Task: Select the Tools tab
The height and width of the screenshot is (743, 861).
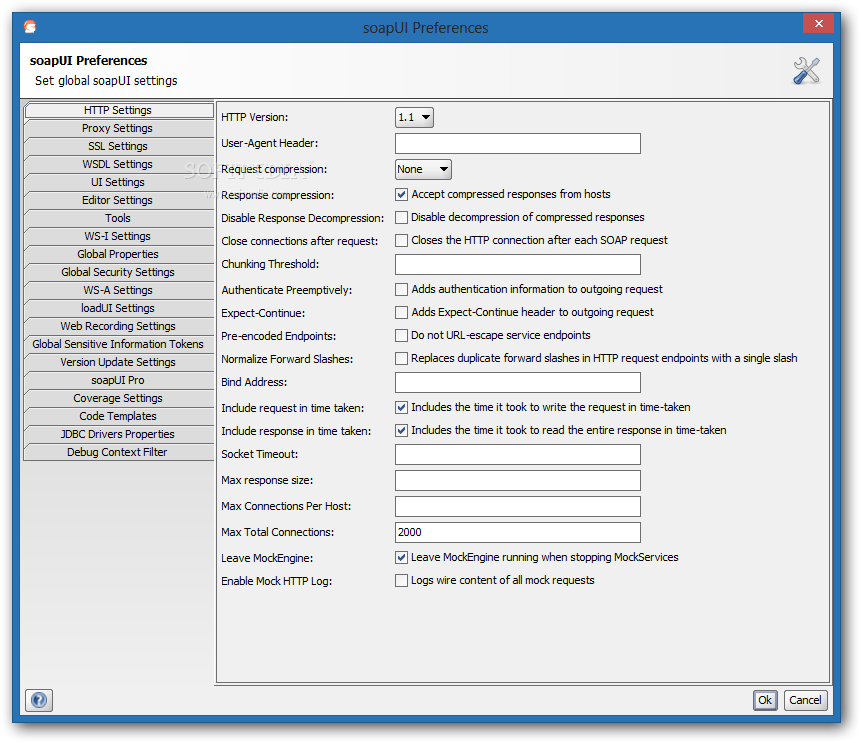Action: [x=119, y=219]
